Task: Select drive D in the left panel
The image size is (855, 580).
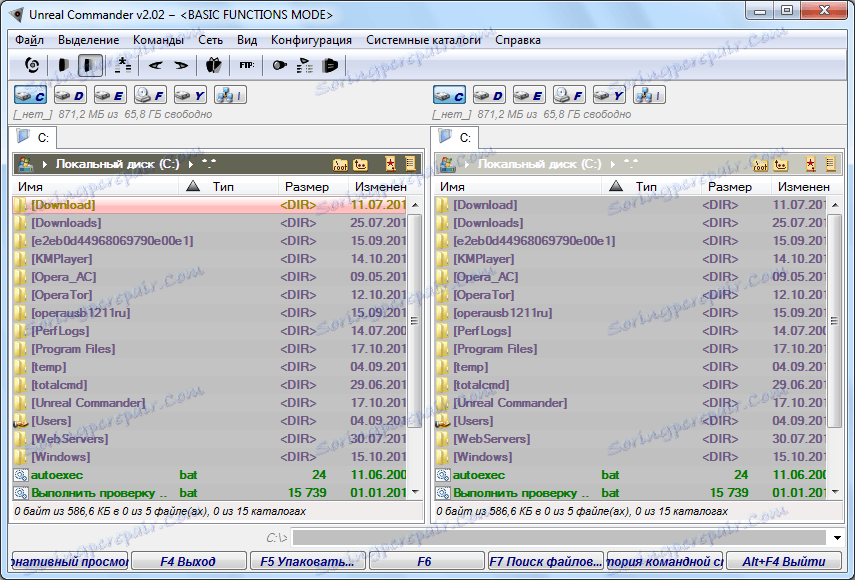Action: pos(70,95)
